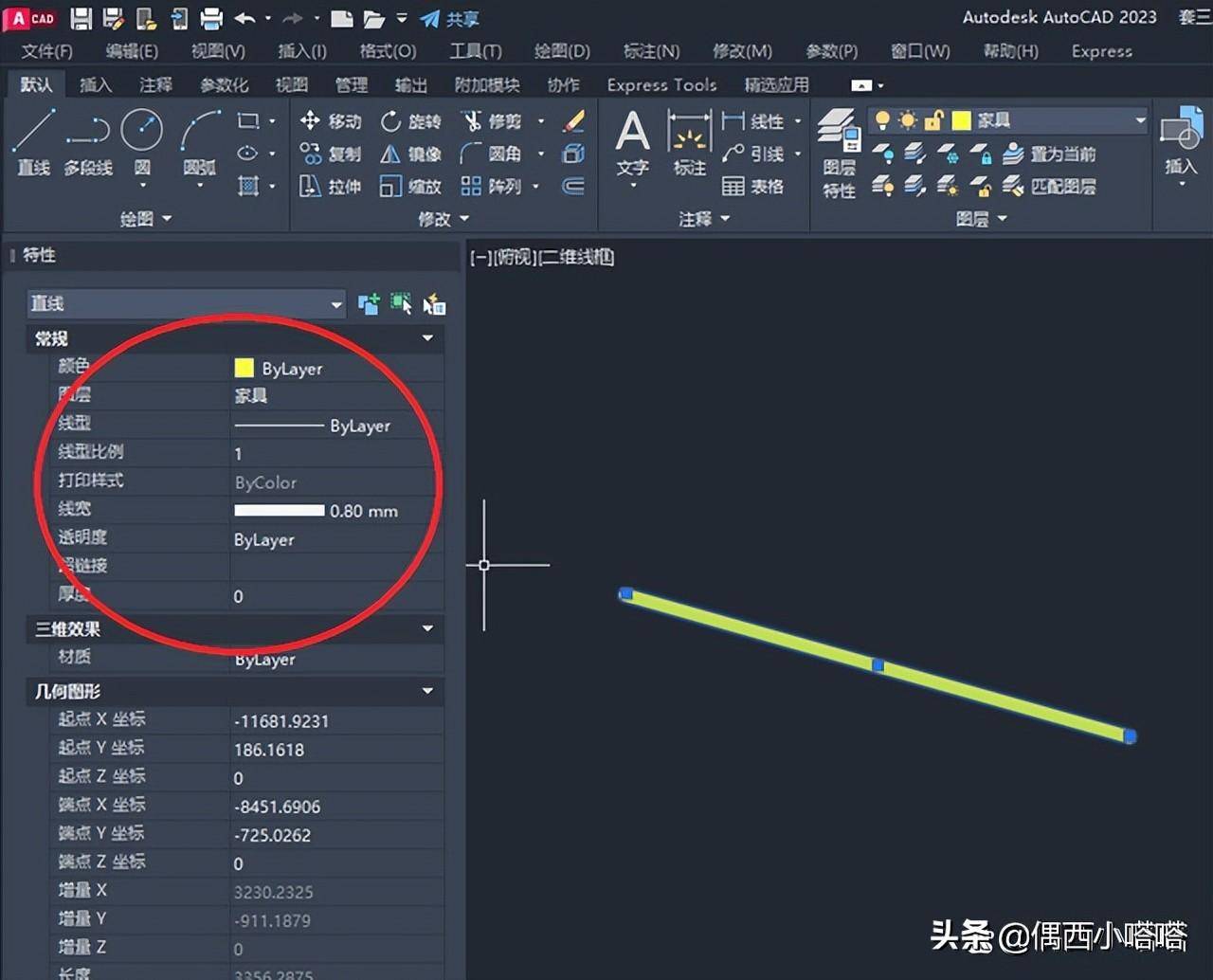This screenshot has width=1213, height=980.
Task: Click the Undo arrow in quick access toolbar
Action: (x=244, y=18)
